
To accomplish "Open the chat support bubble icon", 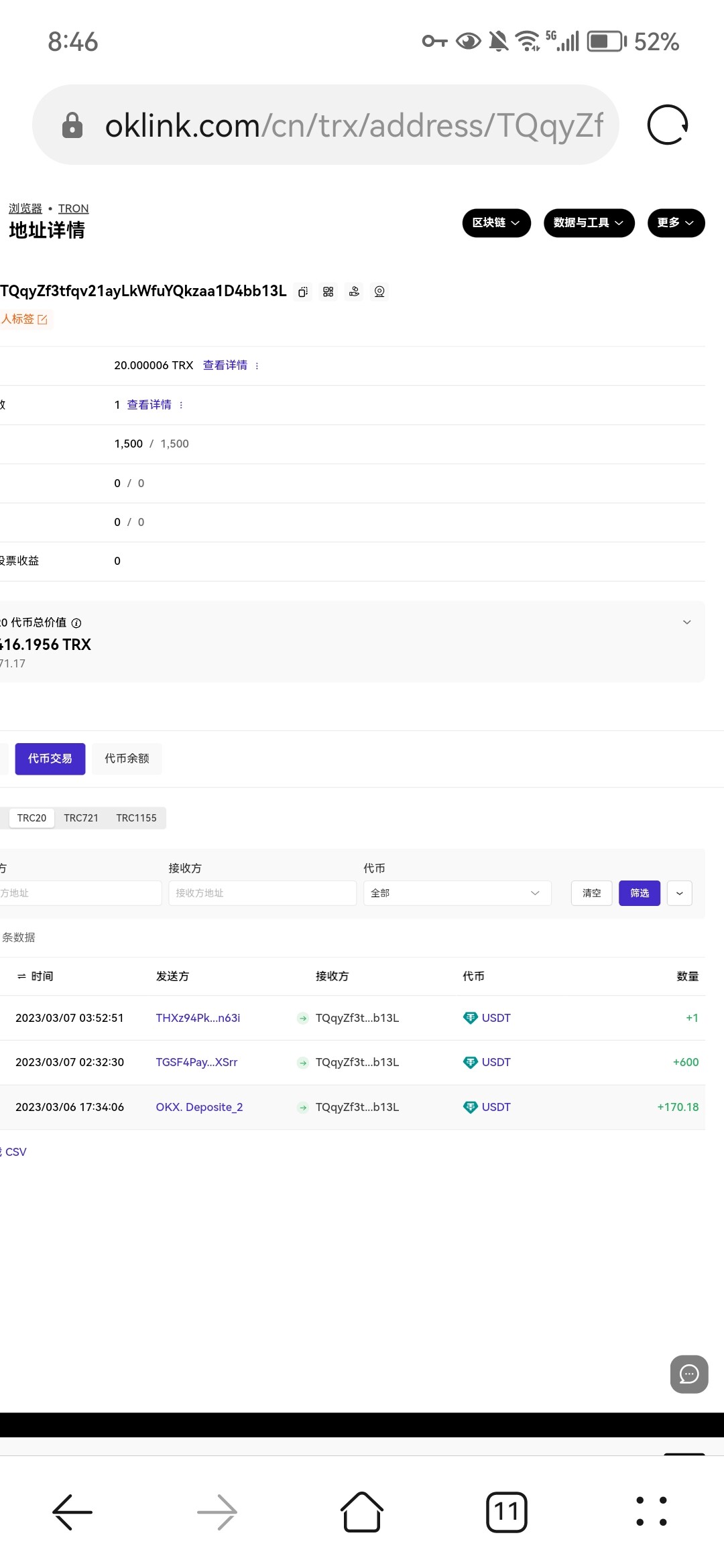I will click(x=689, y=1374).
